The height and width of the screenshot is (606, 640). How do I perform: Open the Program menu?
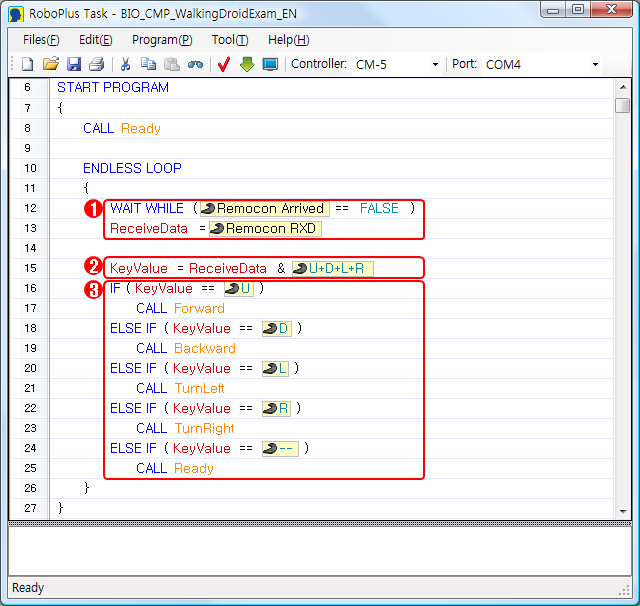pyautogui.click(x=162, y=40)
